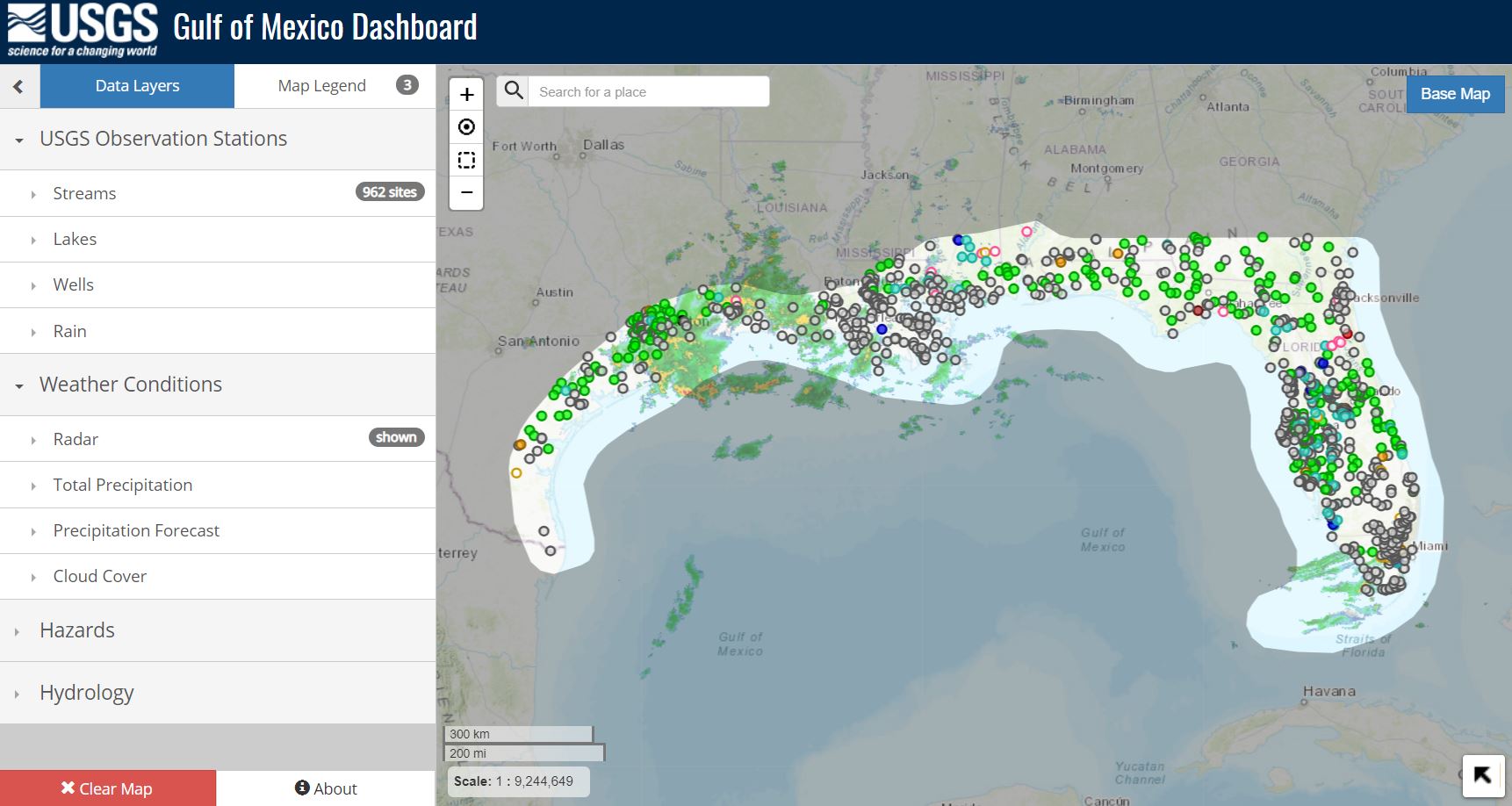Click the arrow icon in map corner
The width and height of the screenshot is (1512, 806).
pos(1482,775)
